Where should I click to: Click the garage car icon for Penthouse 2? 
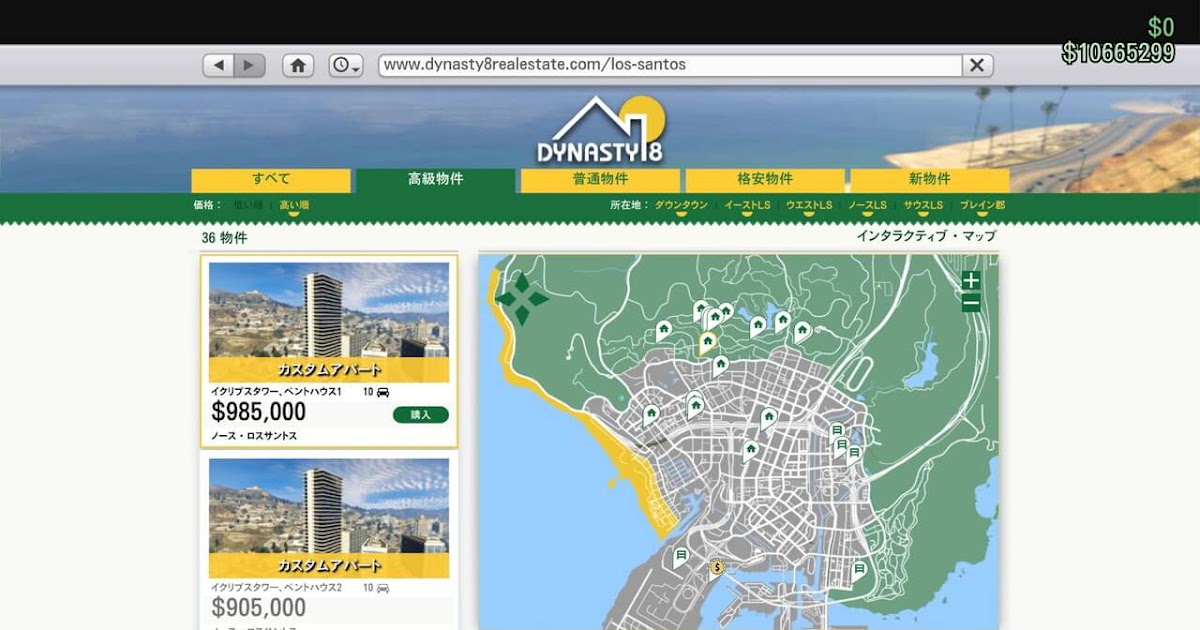[383, 588]
